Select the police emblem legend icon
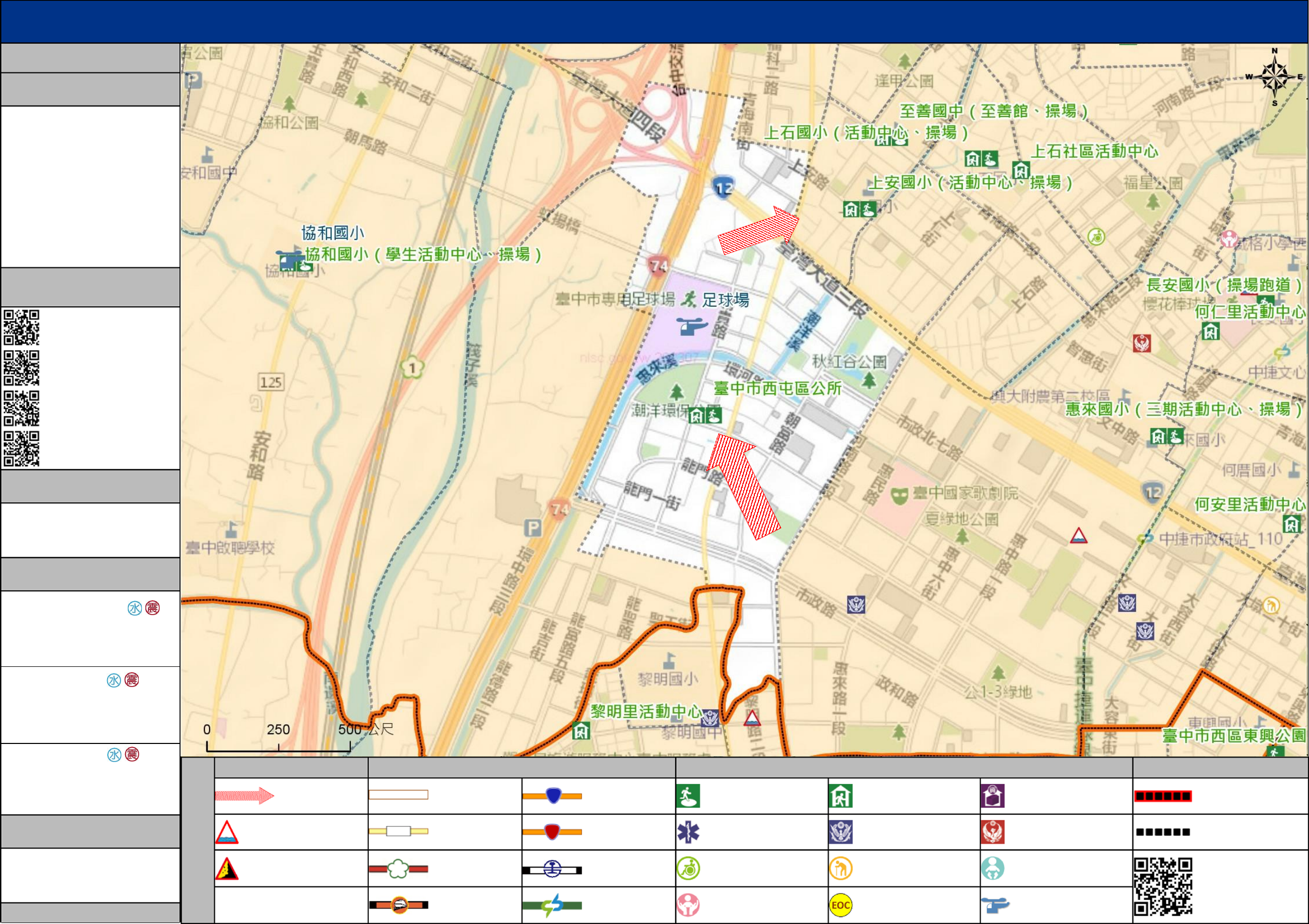Image resolution: width=1309 pixels, height=924 pixels. [x=841, y=832]
